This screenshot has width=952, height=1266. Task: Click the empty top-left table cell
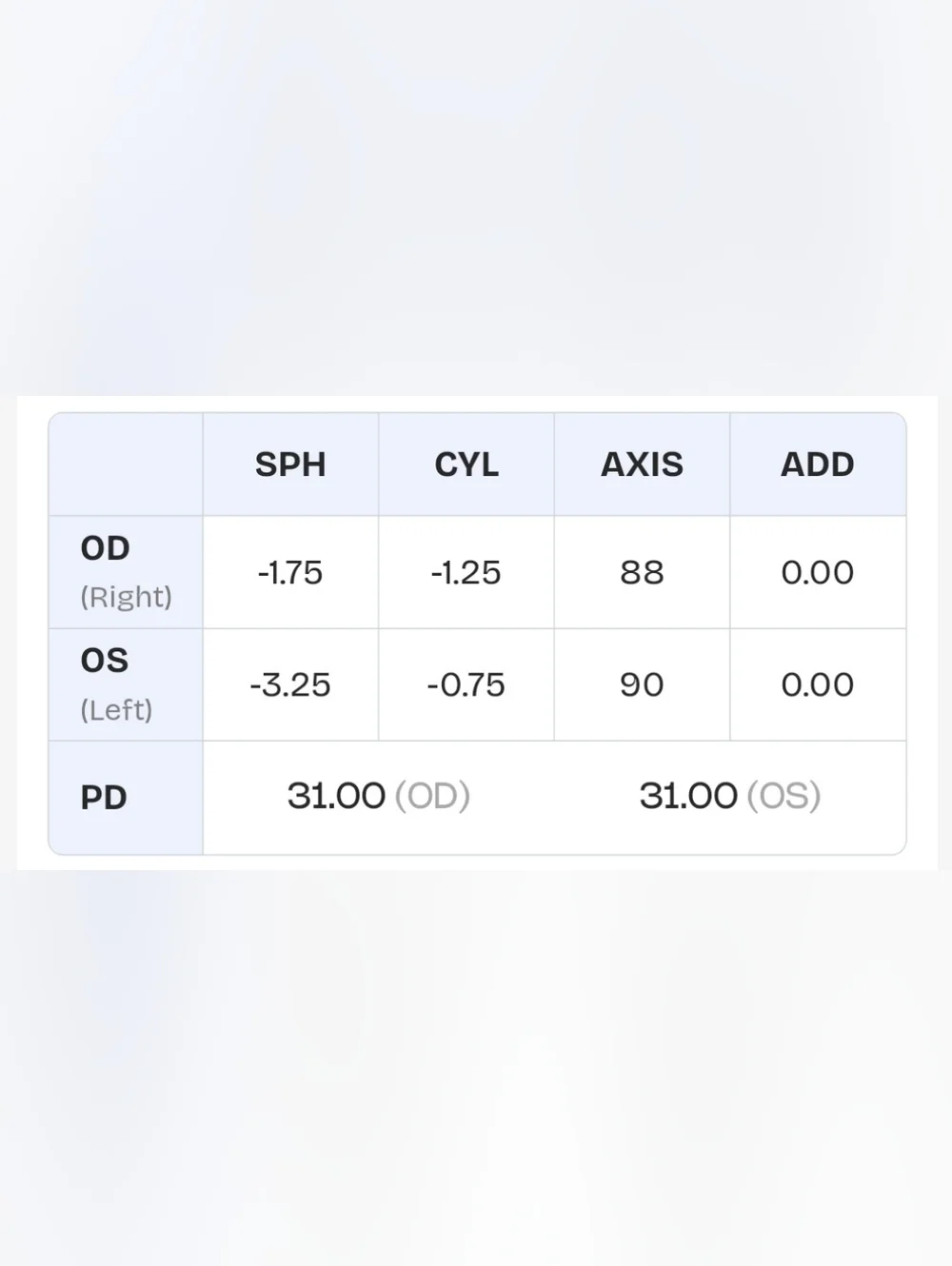(126, 465)
